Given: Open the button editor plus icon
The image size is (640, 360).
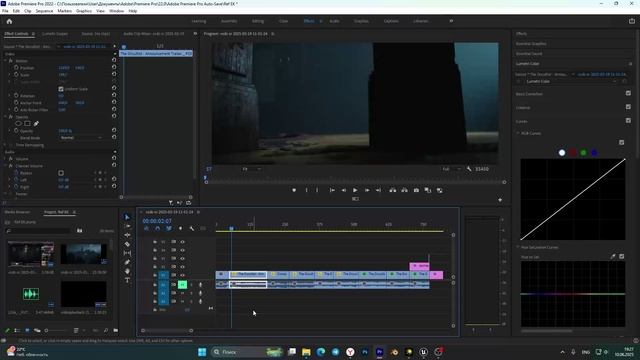Looking at the screenshot, I should point(500,200).
